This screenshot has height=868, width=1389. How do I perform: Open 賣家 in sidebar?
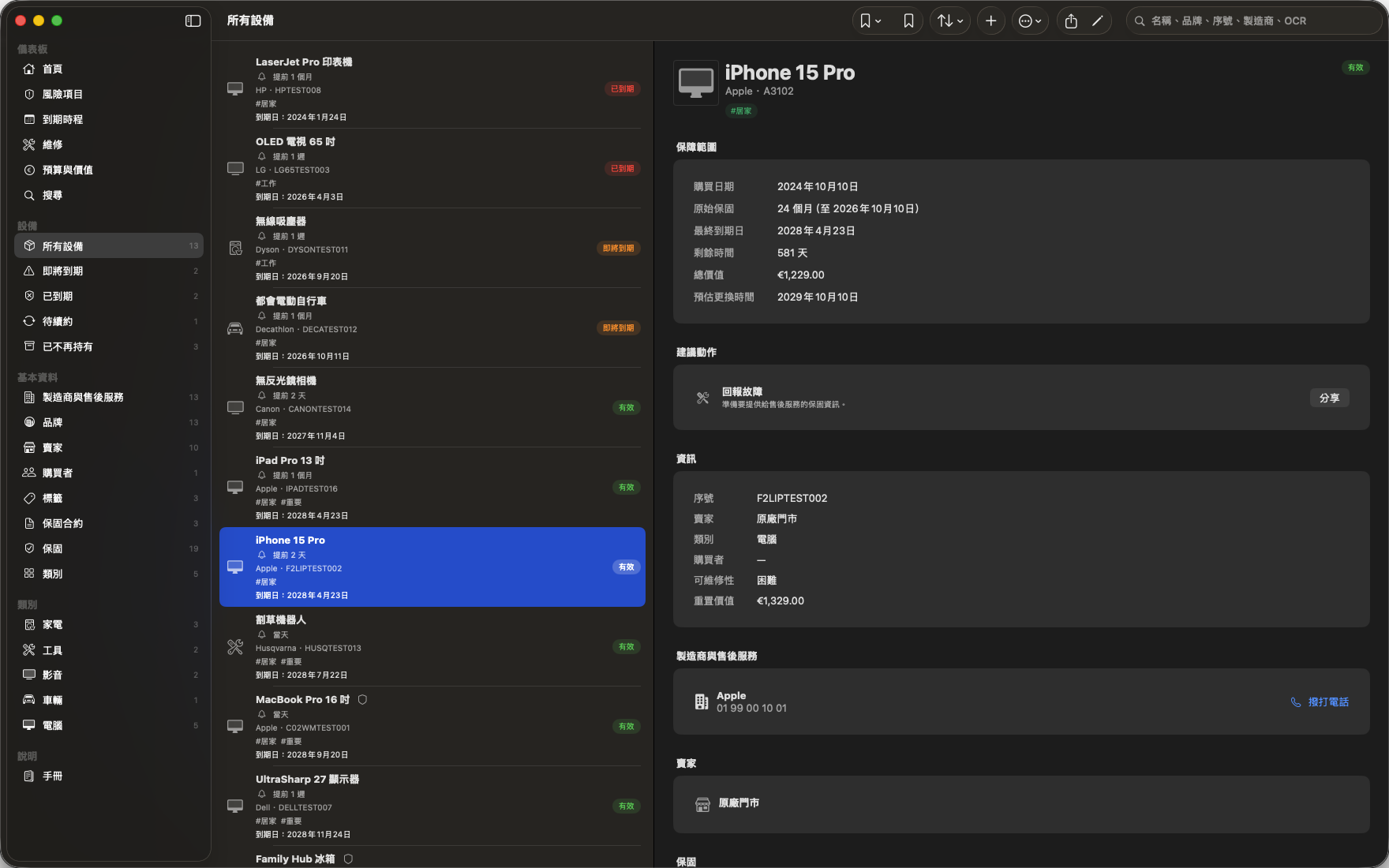109,448
